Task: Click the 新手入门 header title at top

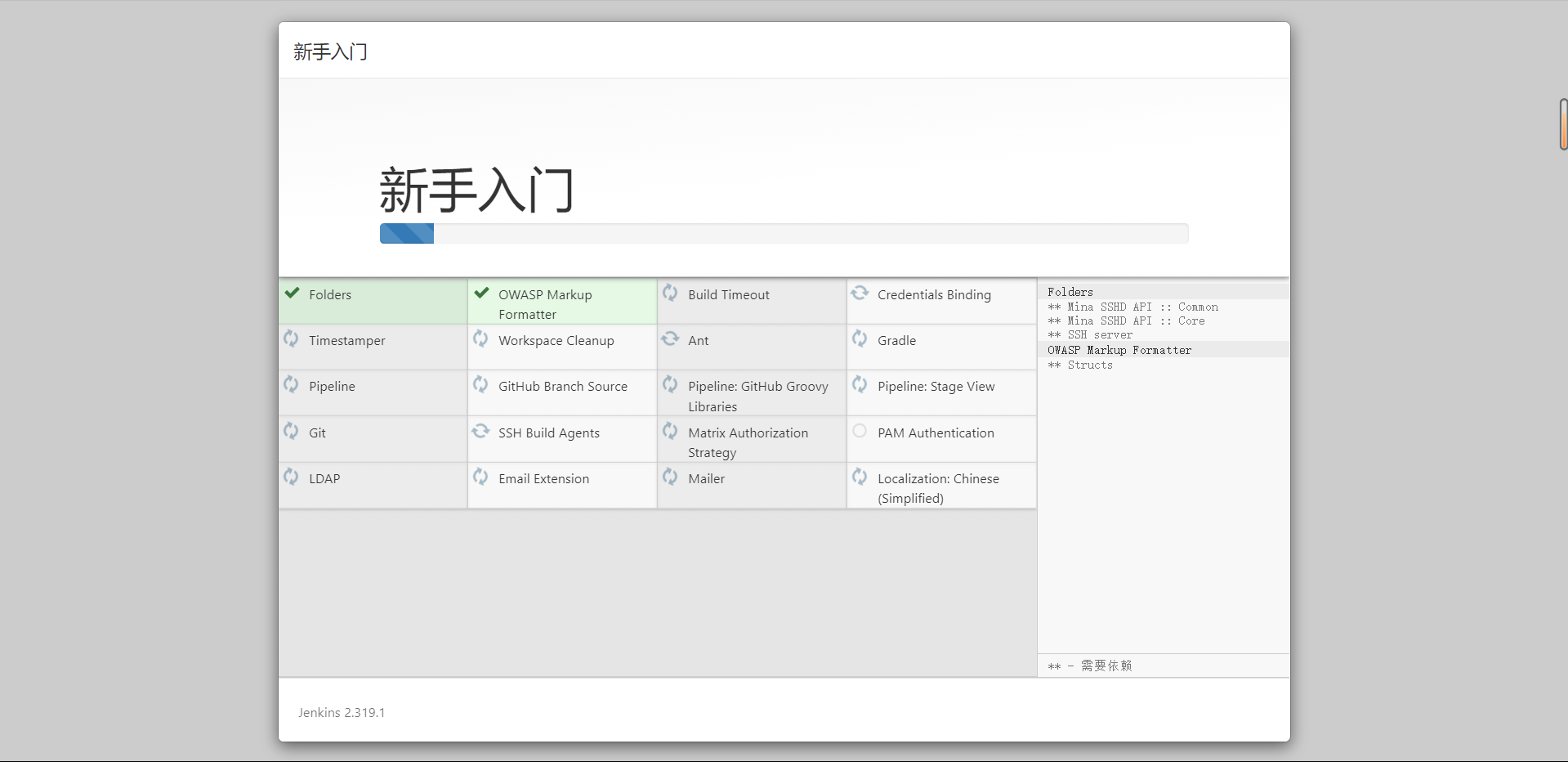Action: [x=330, y=52]
